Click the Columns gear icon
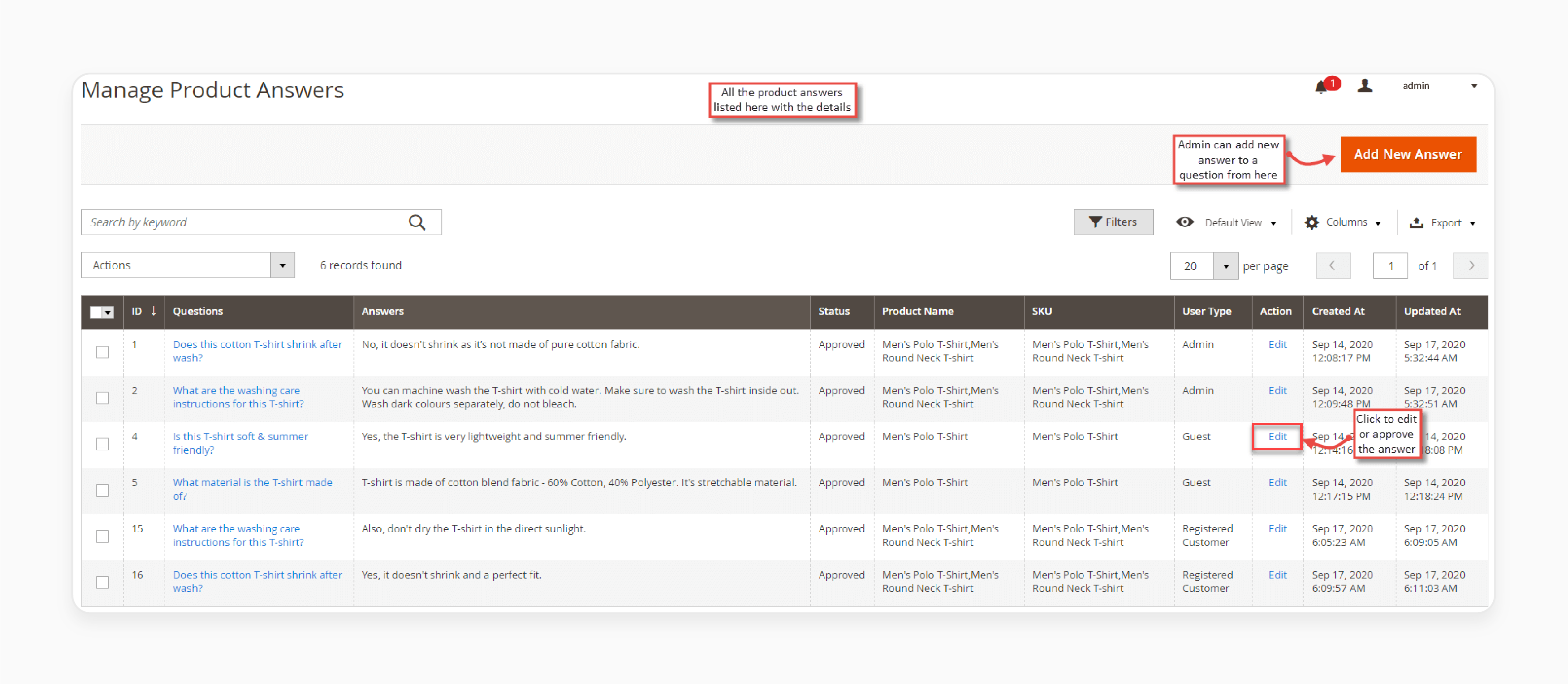The width and height of the screenshot is (1568, 684). click(1312, 222)
